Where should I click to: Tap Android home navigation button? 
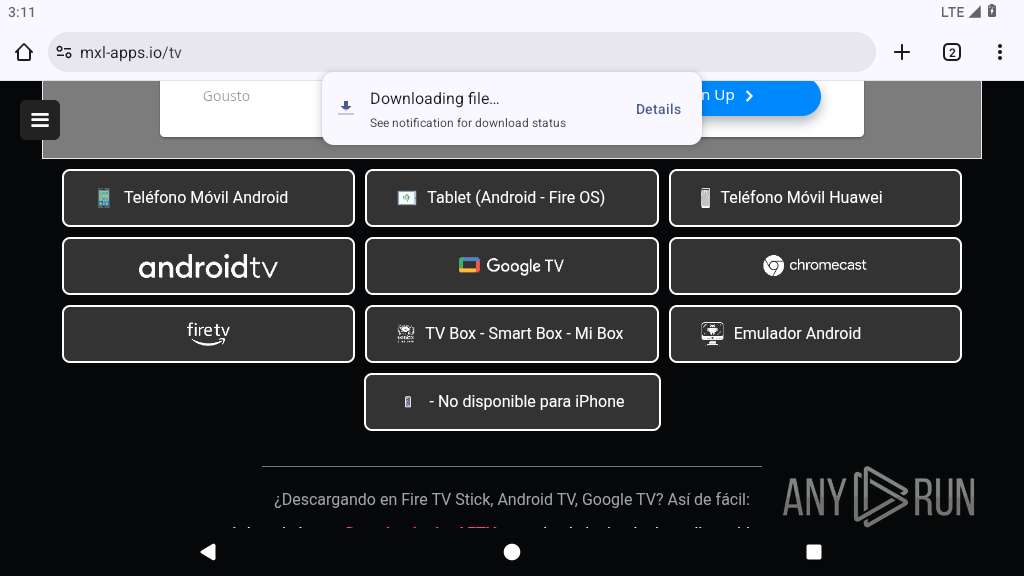point(512,552)
